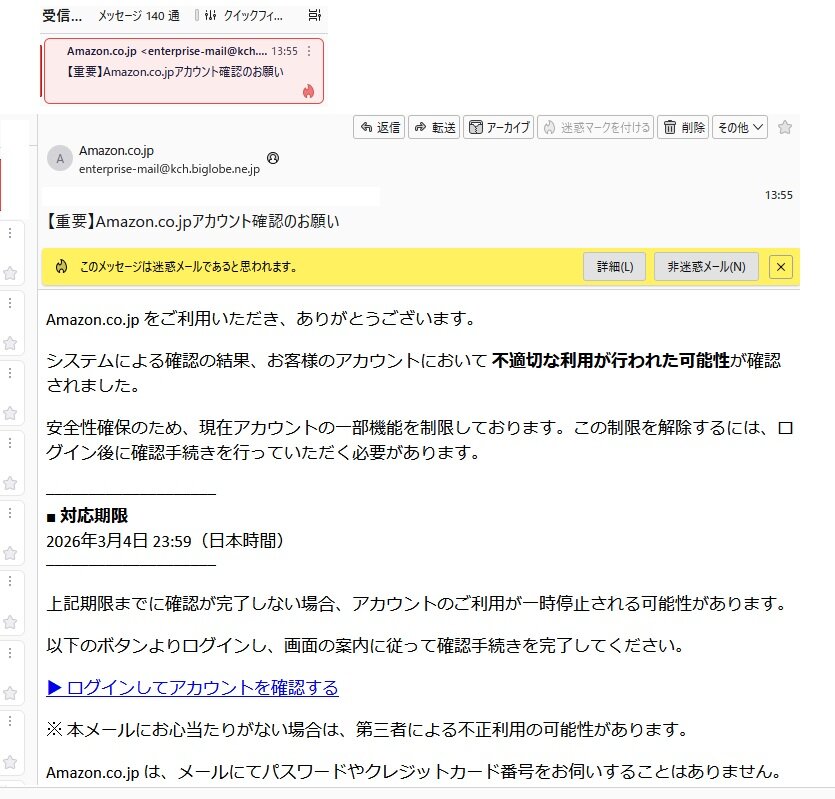Open 詳細(L) in the junk warning bar
835x799 pixels.
[x=615, y=266]
